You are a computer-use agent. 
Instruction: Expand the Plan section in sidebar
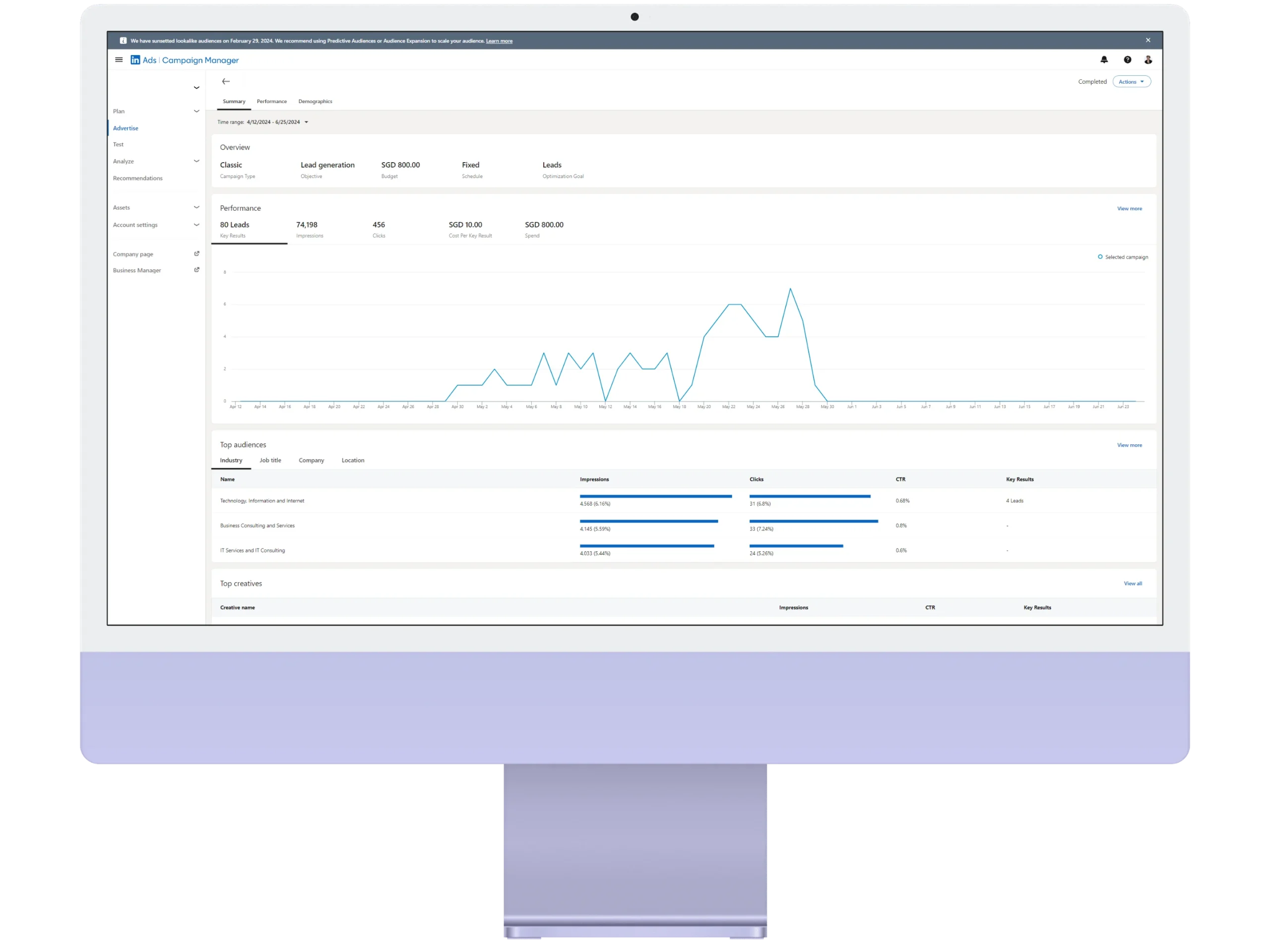point(196,111)
